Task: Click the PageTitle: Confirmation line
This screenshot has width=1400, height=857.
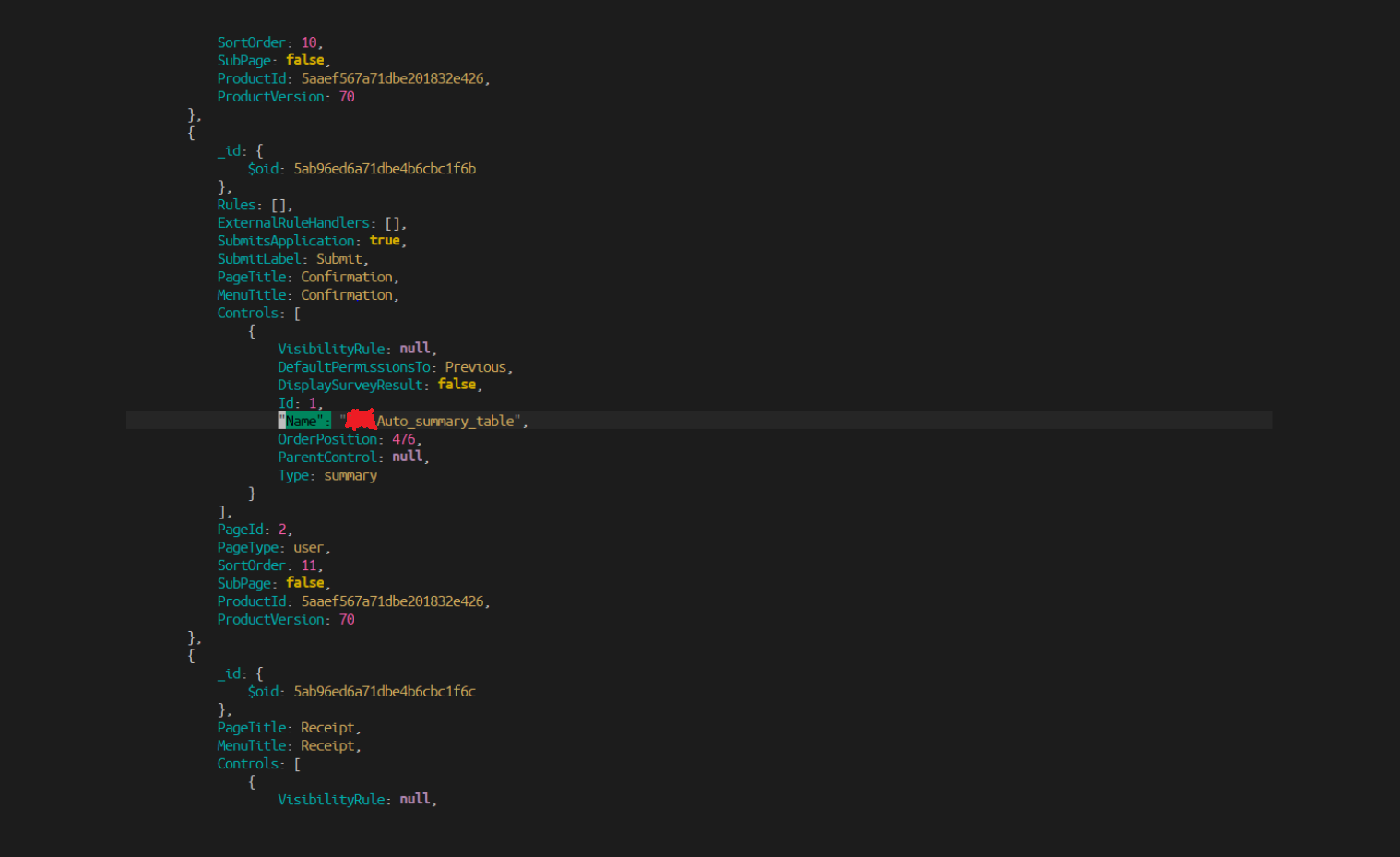Action: [308, 277]
